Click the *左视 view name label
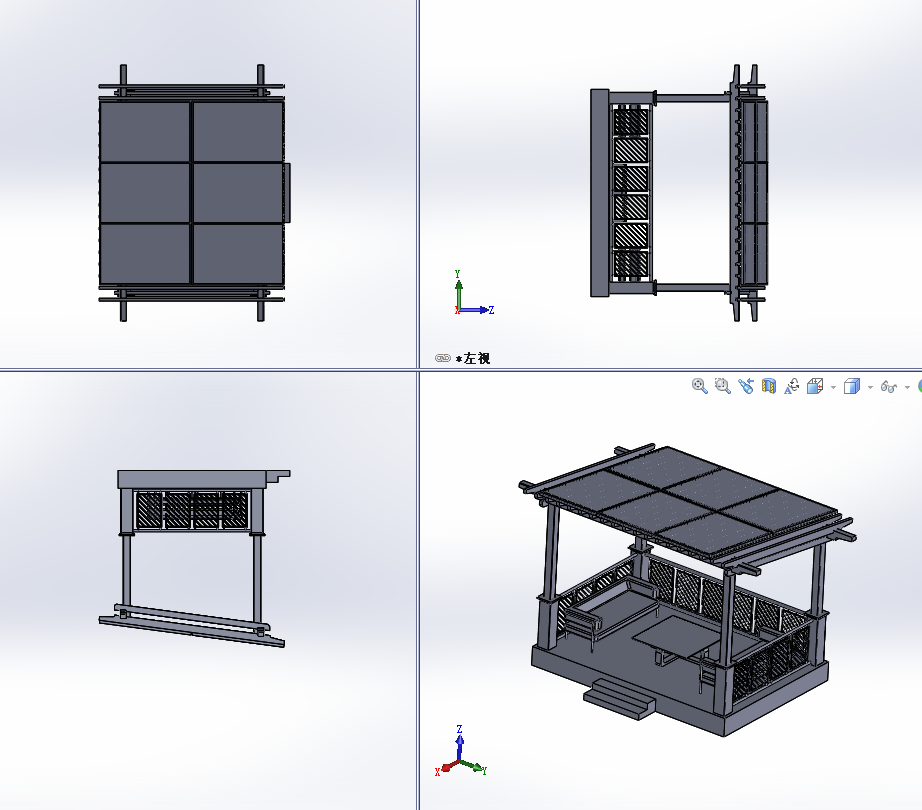Image resolution: width=922 pixels, height=810 pixels. (473, 358)
